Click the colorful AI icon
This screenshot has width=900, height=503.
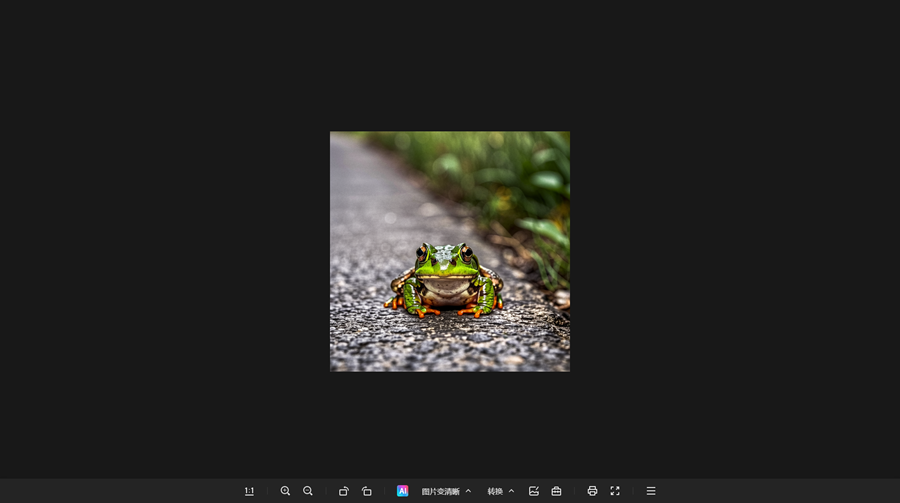point(402,491)
